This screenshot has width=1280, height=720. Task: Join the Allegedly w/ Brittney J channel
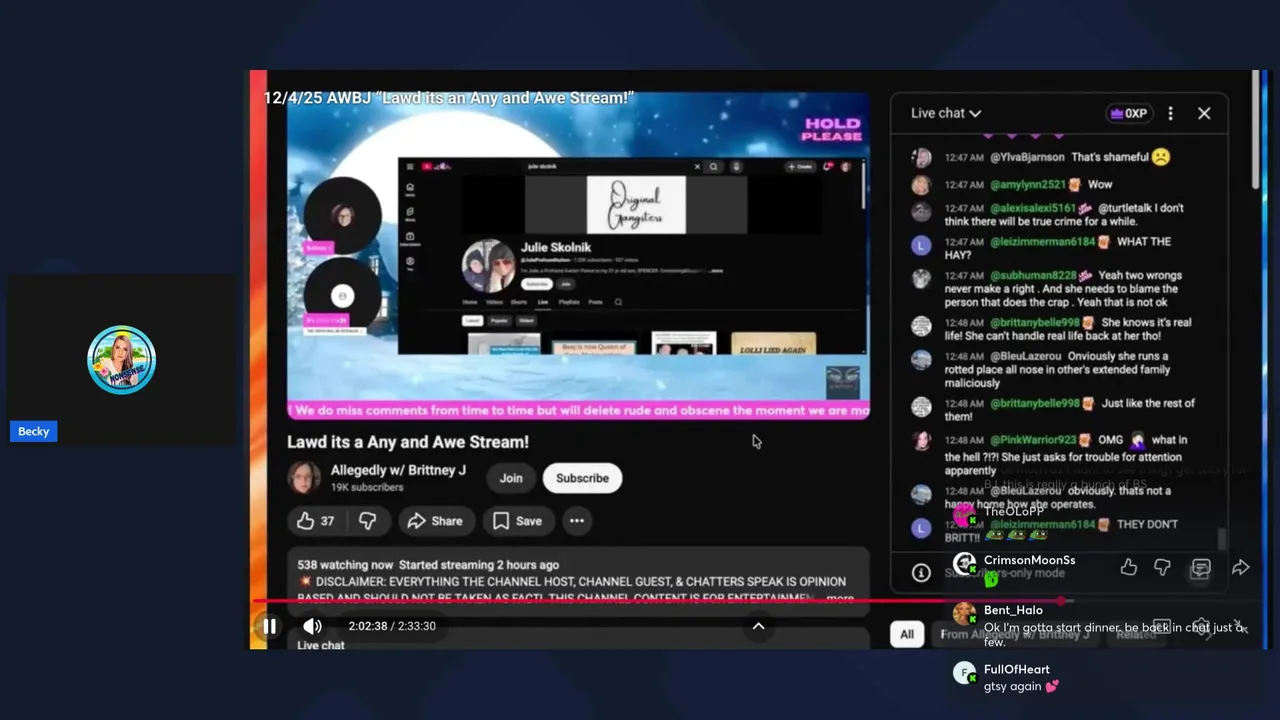[x=511, y=478]
